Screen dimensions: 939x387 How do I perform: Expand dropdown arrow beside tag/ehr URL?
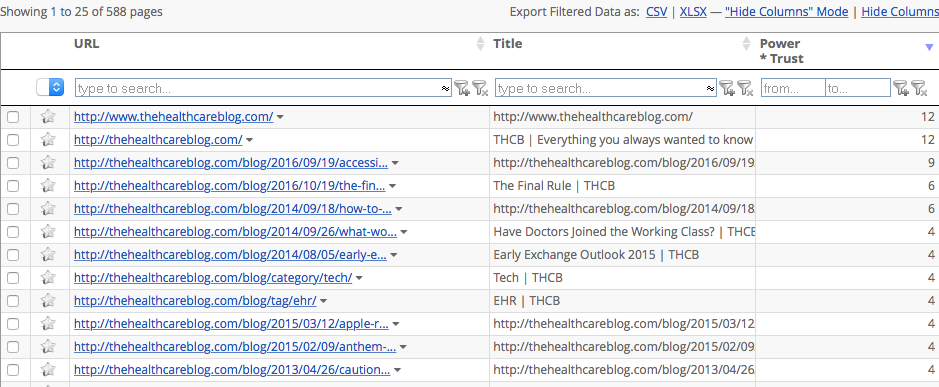(323, 301)
